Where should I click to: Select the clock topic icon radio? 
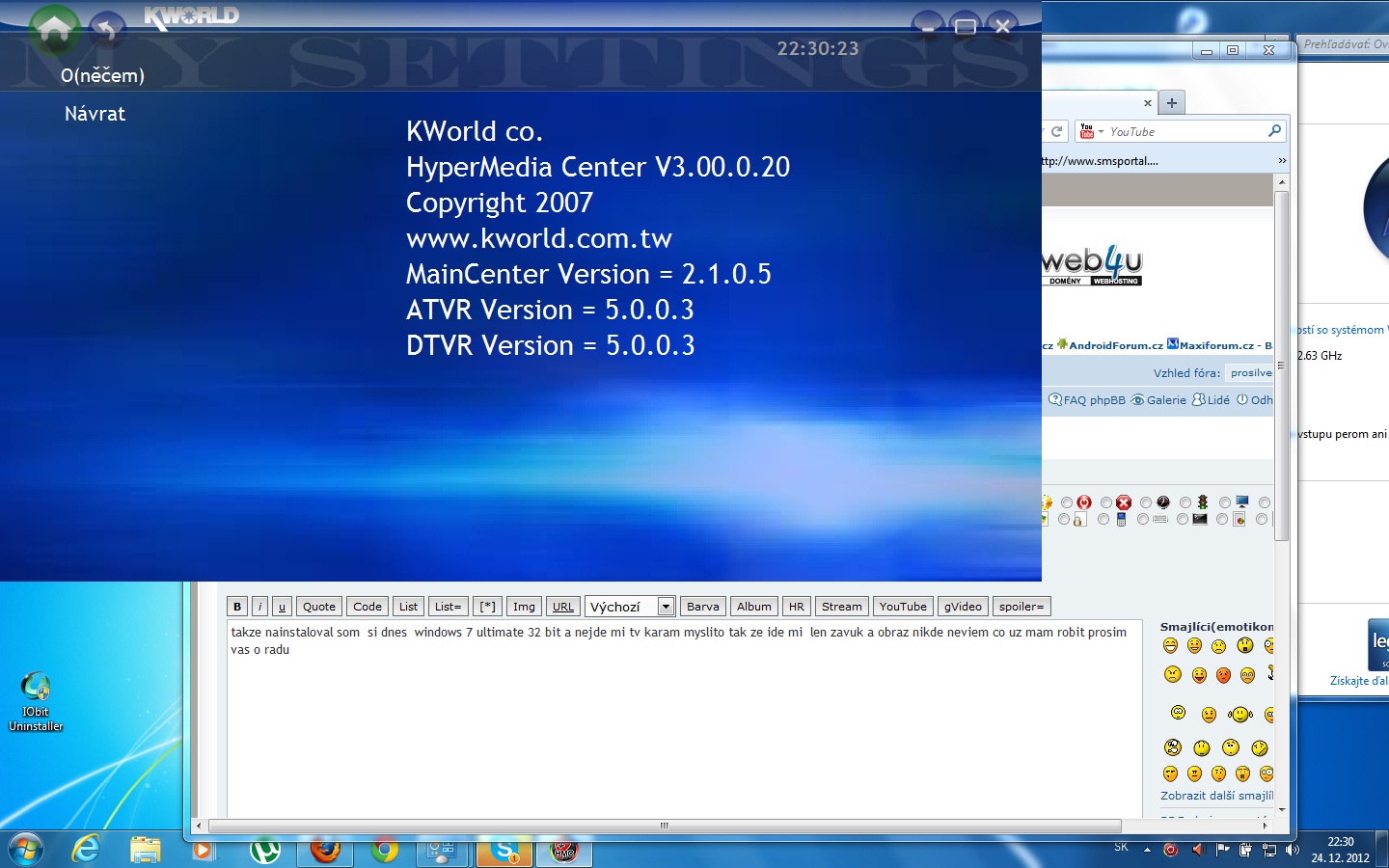coord(1146,502)
